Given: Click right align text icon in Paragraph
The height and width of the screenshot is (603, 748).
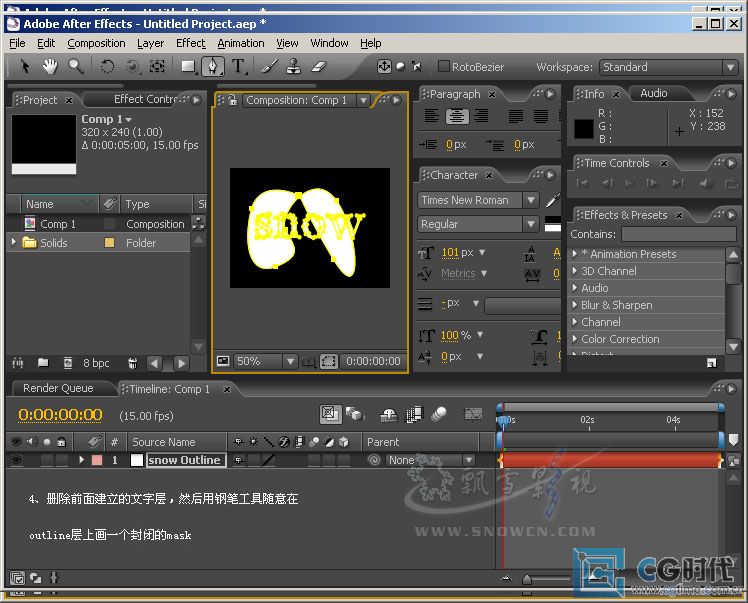Looking at the screenshot, I should tap(481, 116).
